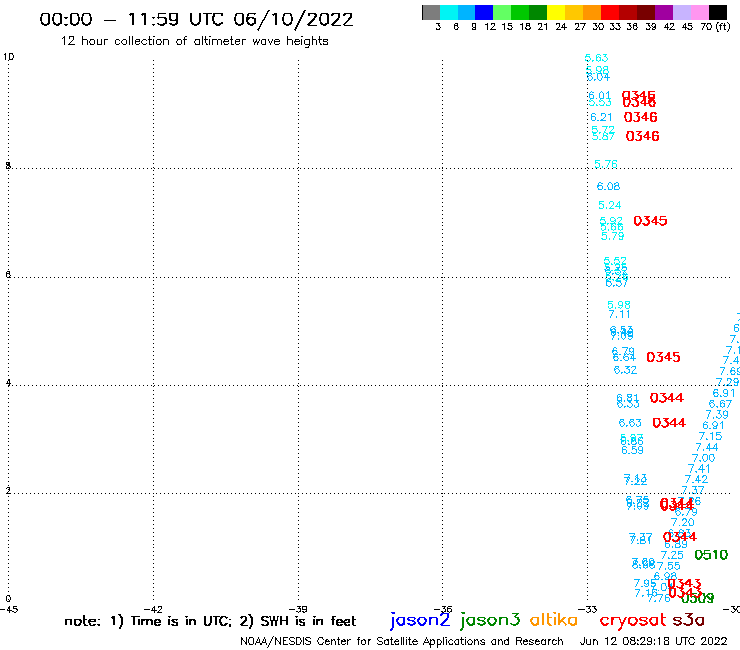
Task: Click the title '00:00 – 11:59 UTC 06/10/2022'
Action: coord(196,19)
